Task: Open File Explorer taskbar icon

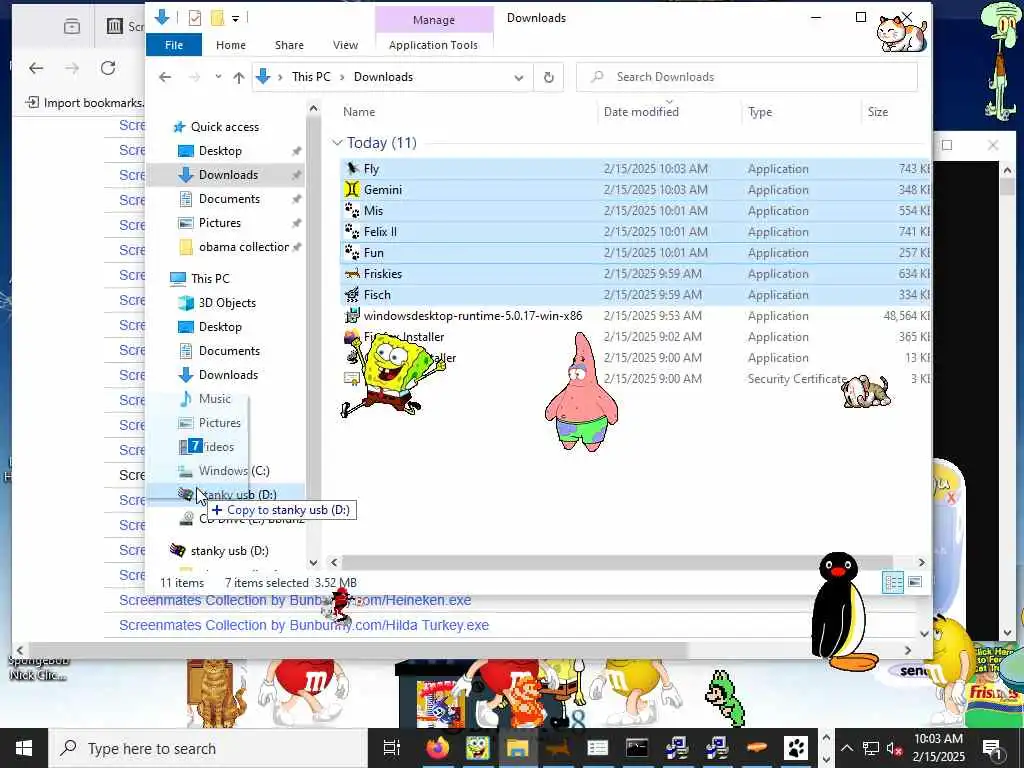Action: 517,748
